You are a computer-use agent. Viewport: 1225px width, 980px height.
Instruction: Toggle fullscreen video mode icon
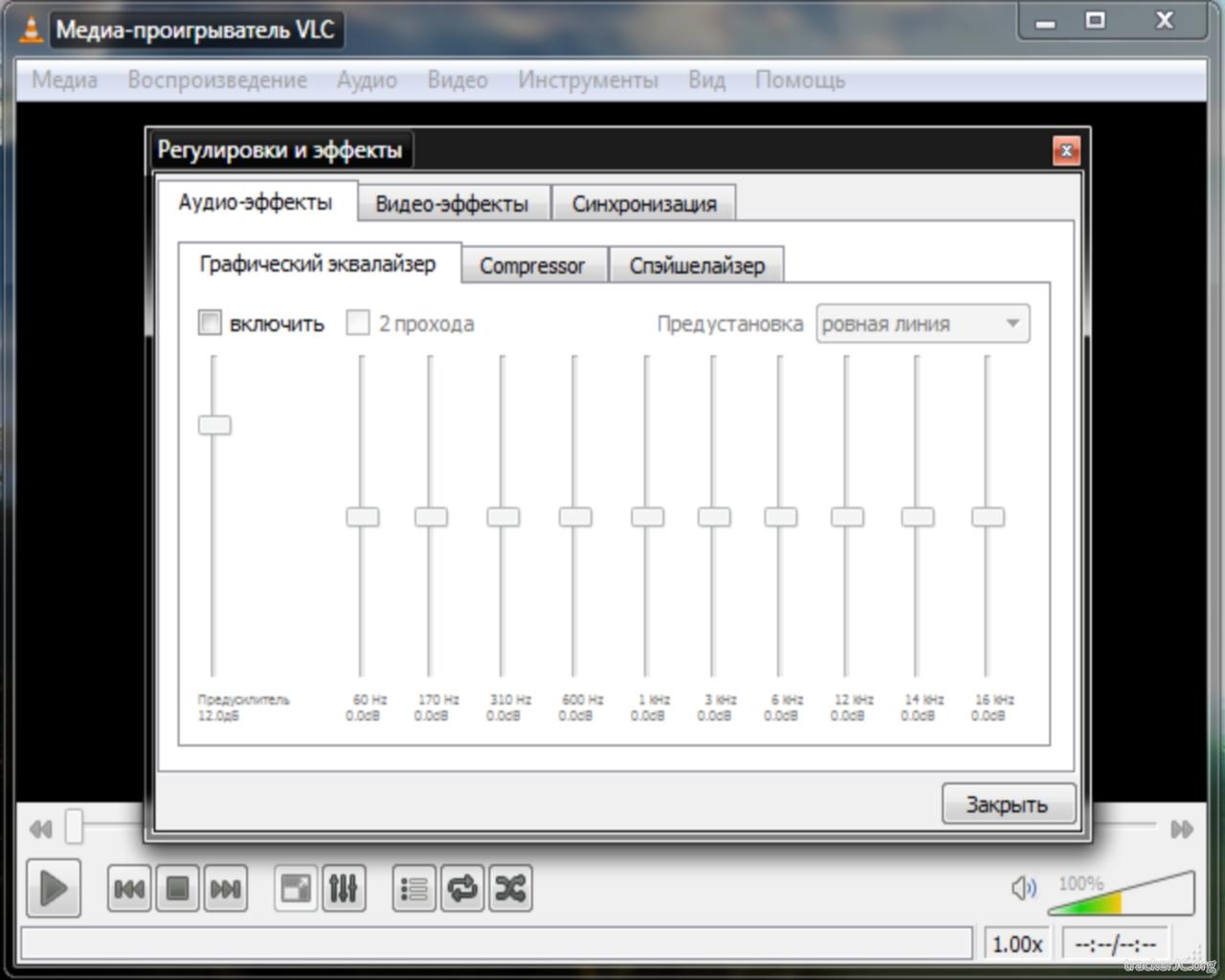pyautogui.click(x=295, y=889)
